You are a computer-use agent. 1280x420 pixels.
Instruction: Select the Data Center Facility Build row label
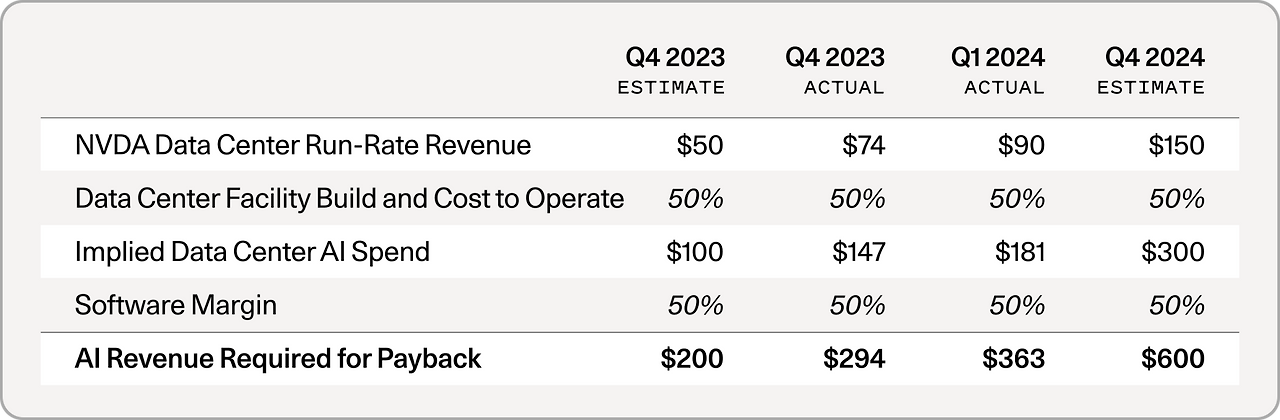tap(349, 198)
